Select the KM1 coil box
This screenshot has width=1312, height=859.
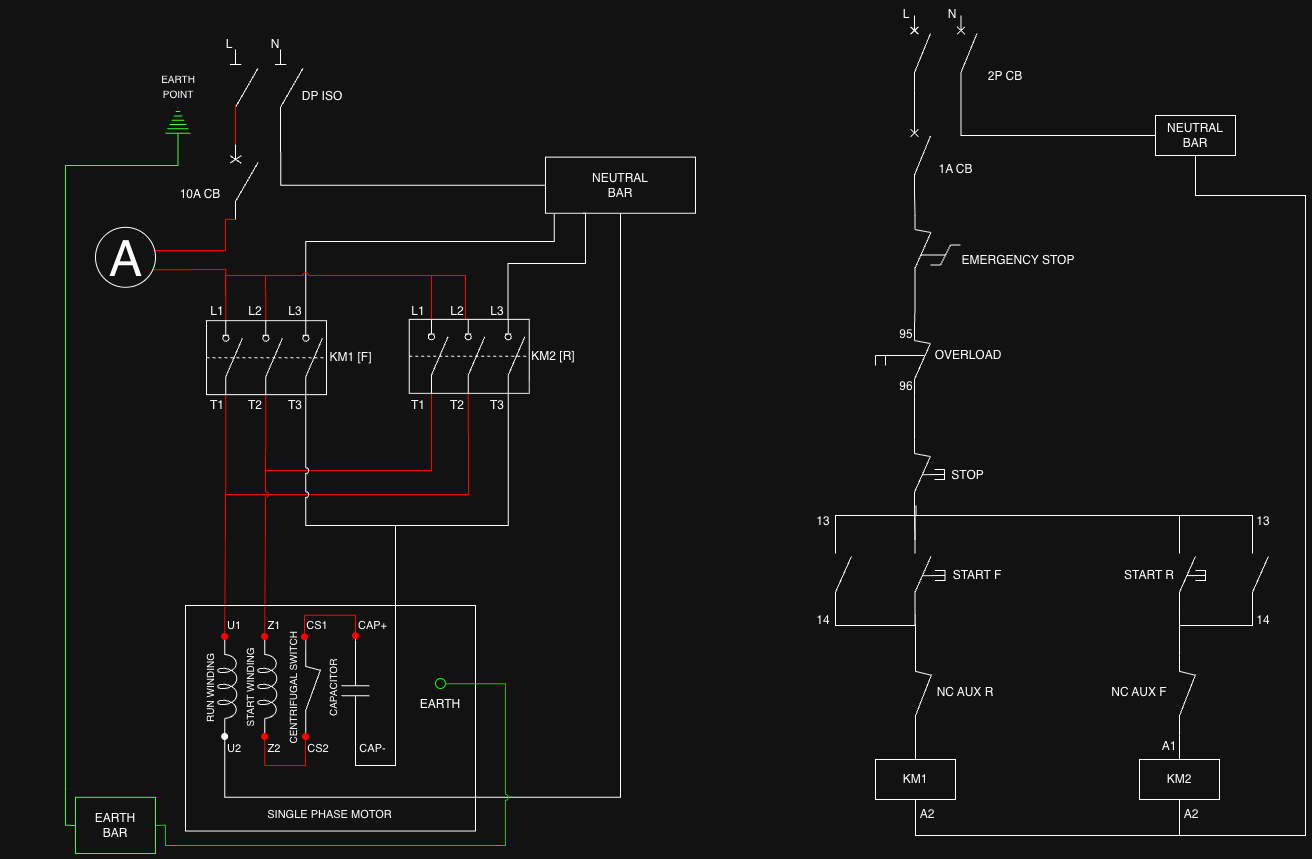coord(915,779)
